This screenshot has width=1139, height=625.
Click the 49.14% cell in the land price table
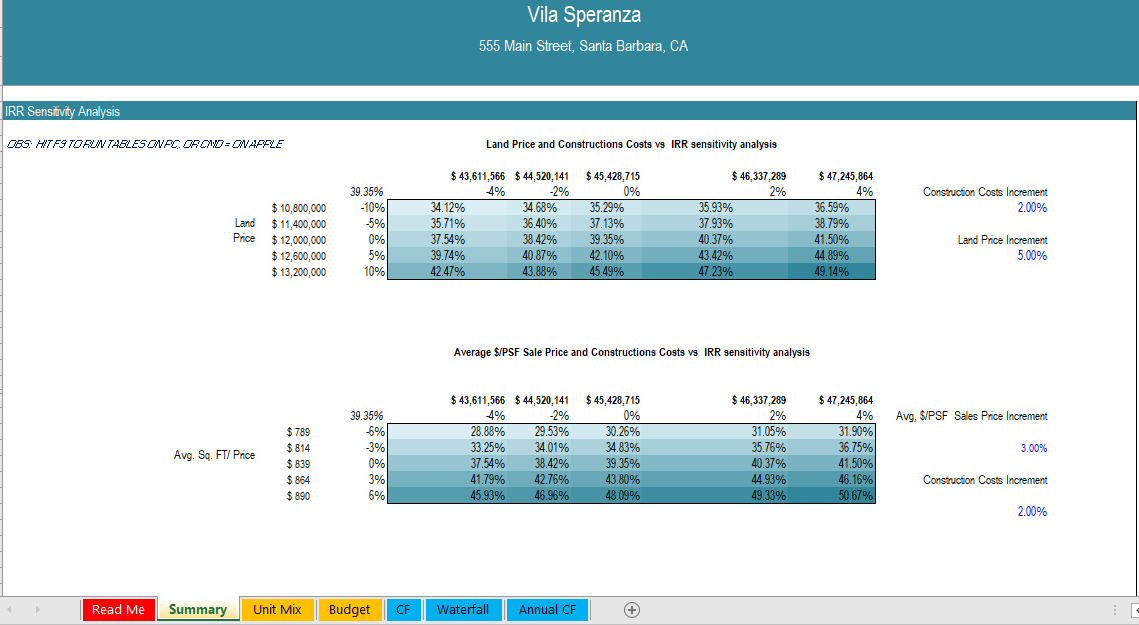click(x=838, y=272)
